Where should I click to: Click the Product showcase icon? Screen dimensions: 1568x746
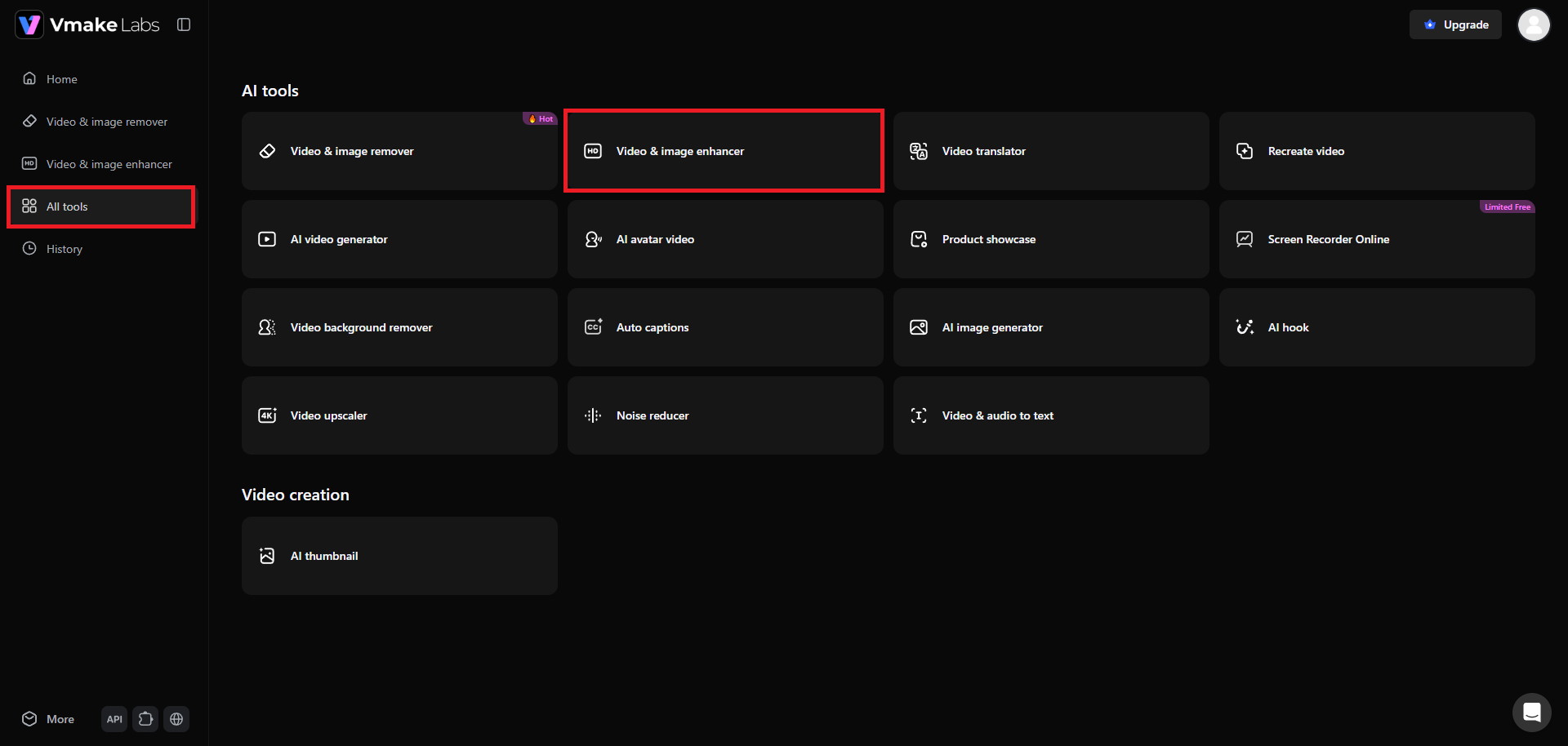(x=919, y=239)
